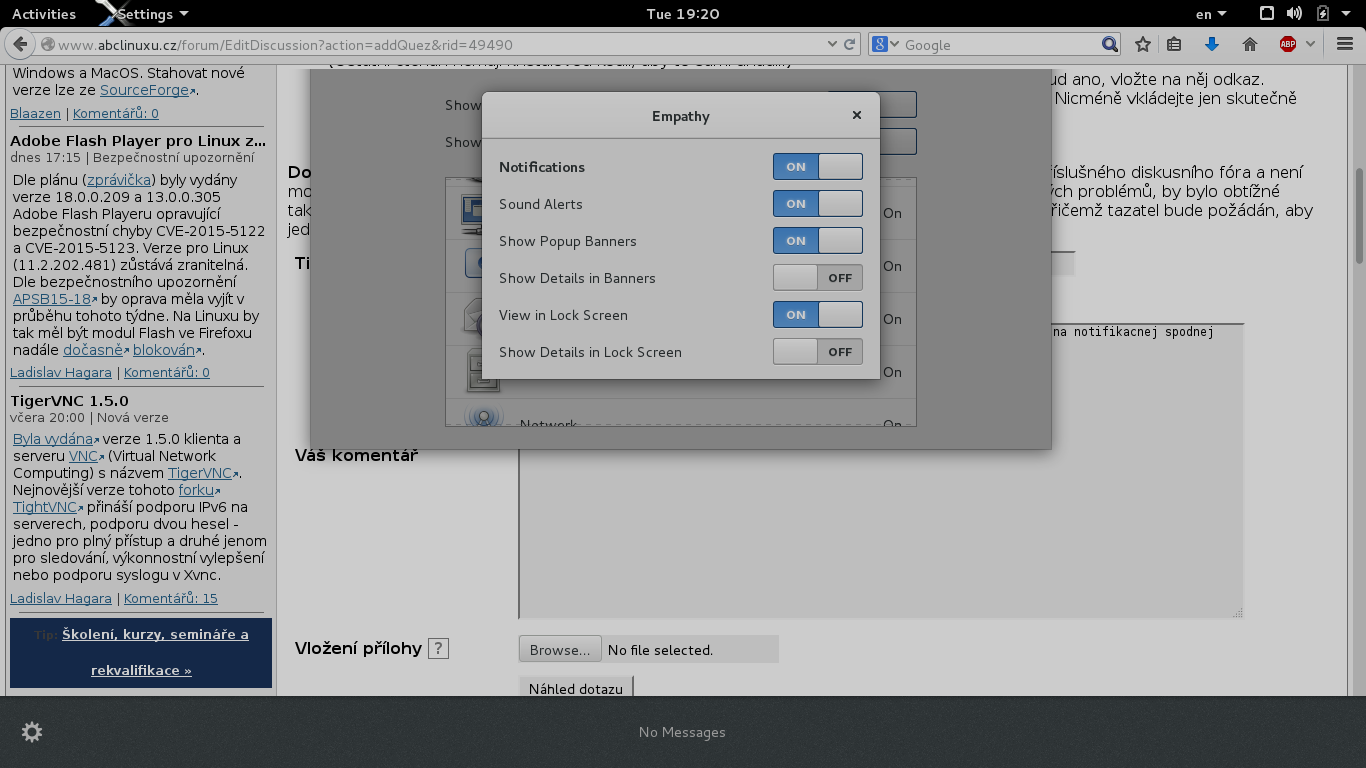Image resolution: width=1366 pixels, height=768 pixels.
Task: Go back with the Firefox back arrow
Action: tap(20, 44)
